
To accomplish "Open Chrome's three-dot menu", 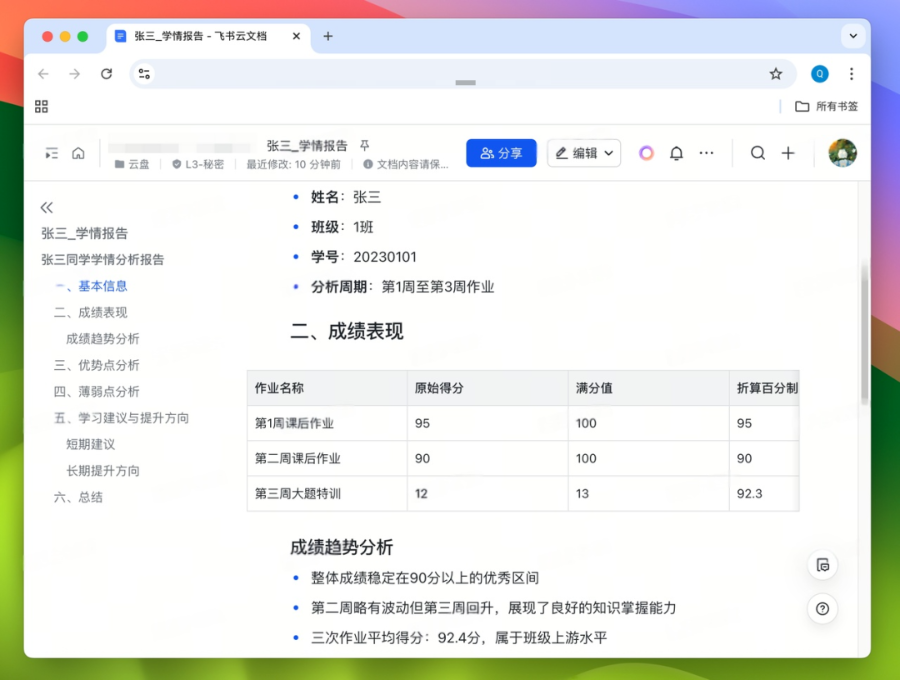I will pos(851,74).
